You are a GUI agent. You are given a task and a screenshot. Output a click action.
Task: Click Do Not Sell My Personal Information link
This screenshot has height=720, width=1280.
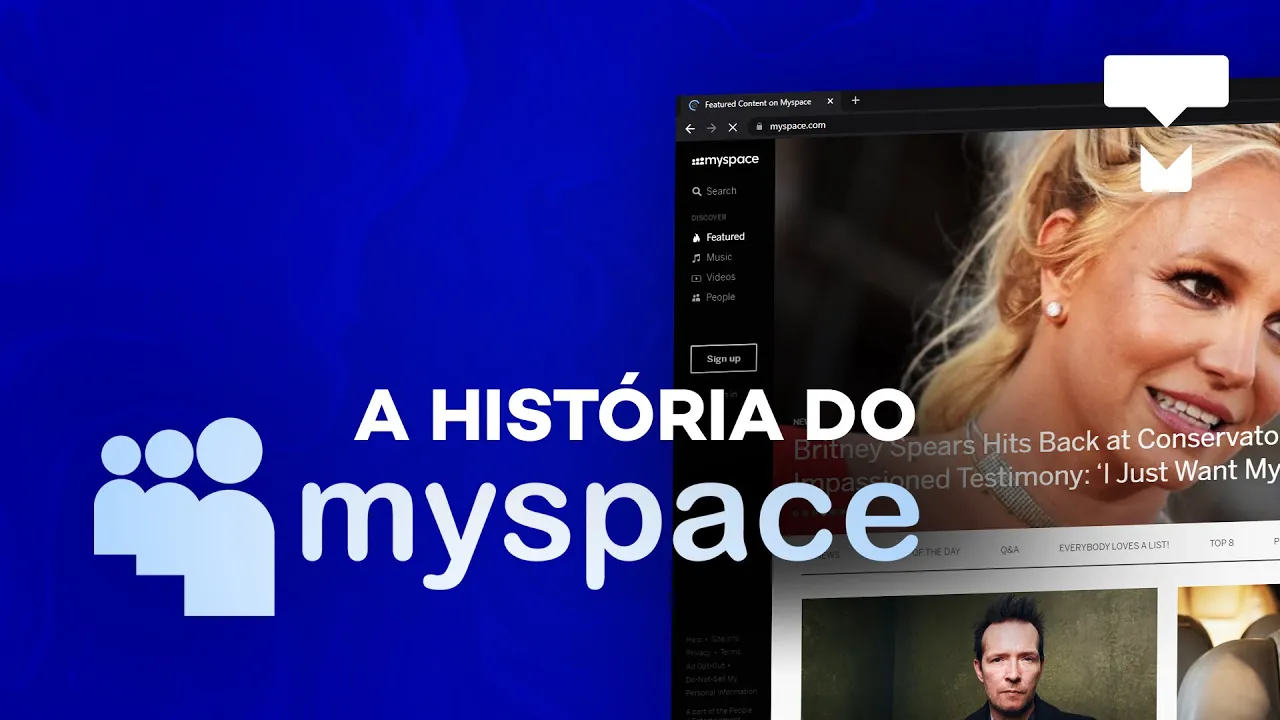[x=721, y=685]
